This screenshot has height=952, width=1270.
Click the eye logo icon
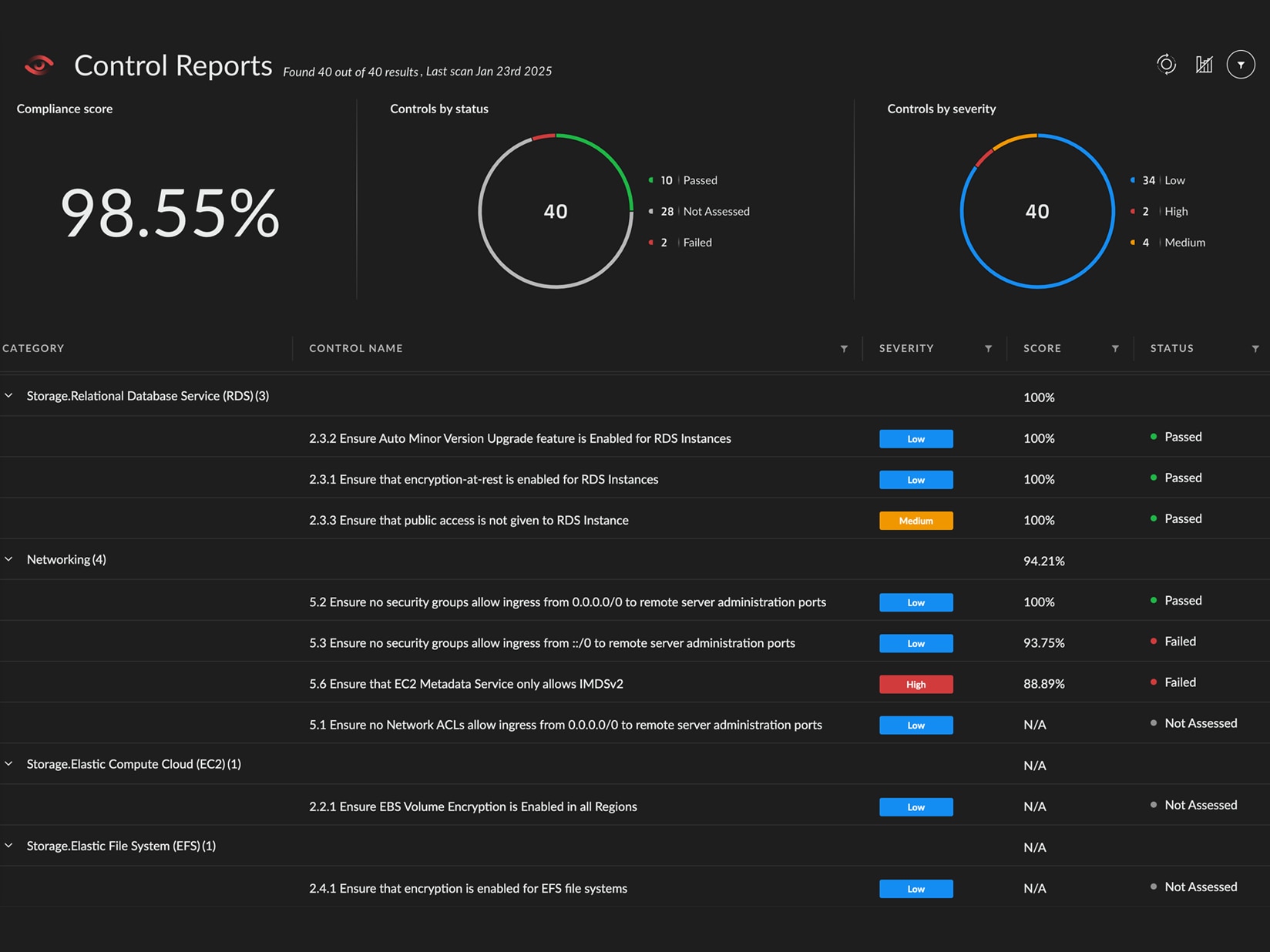tap(39, 65)
